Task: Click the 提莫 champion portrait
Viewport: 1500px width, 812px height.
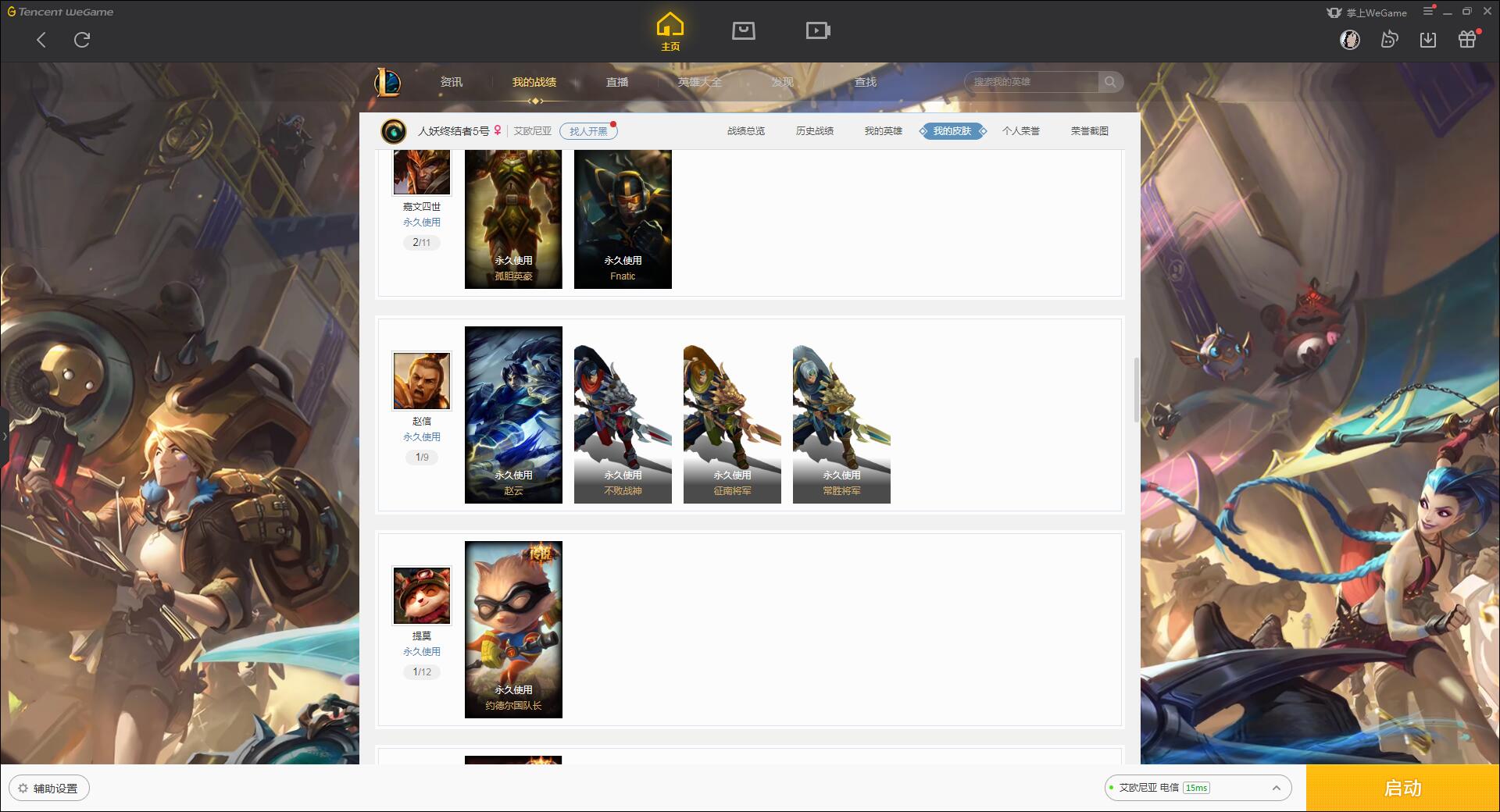Action: click(422, 596)
